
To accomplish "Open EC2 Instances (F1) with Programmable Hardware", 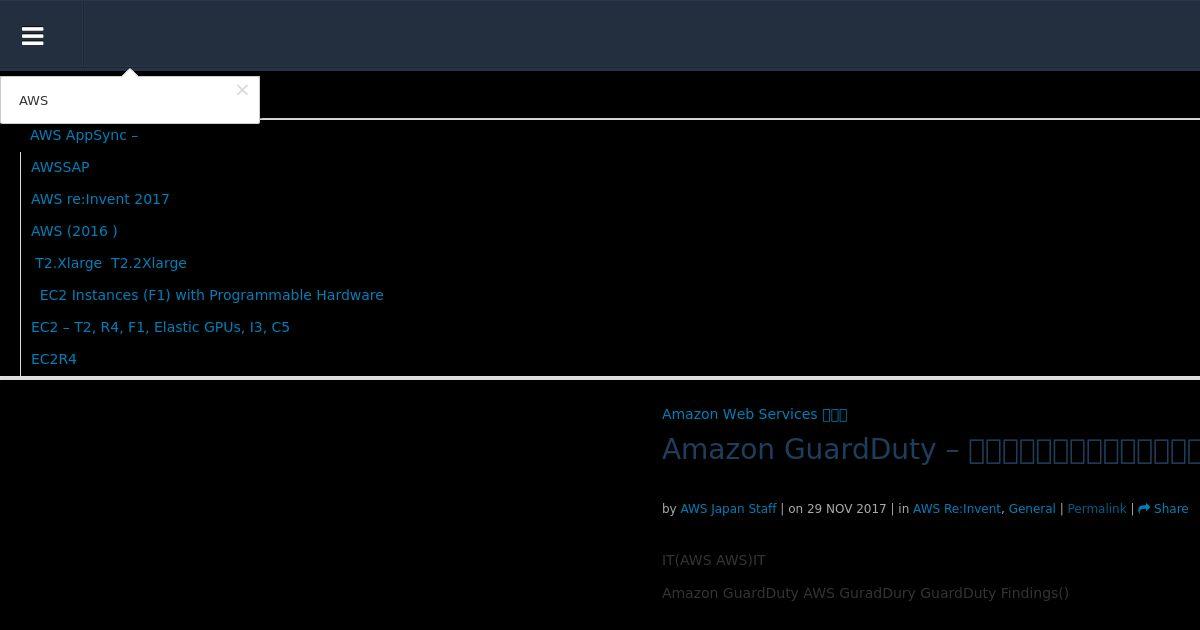I will 212,295.
